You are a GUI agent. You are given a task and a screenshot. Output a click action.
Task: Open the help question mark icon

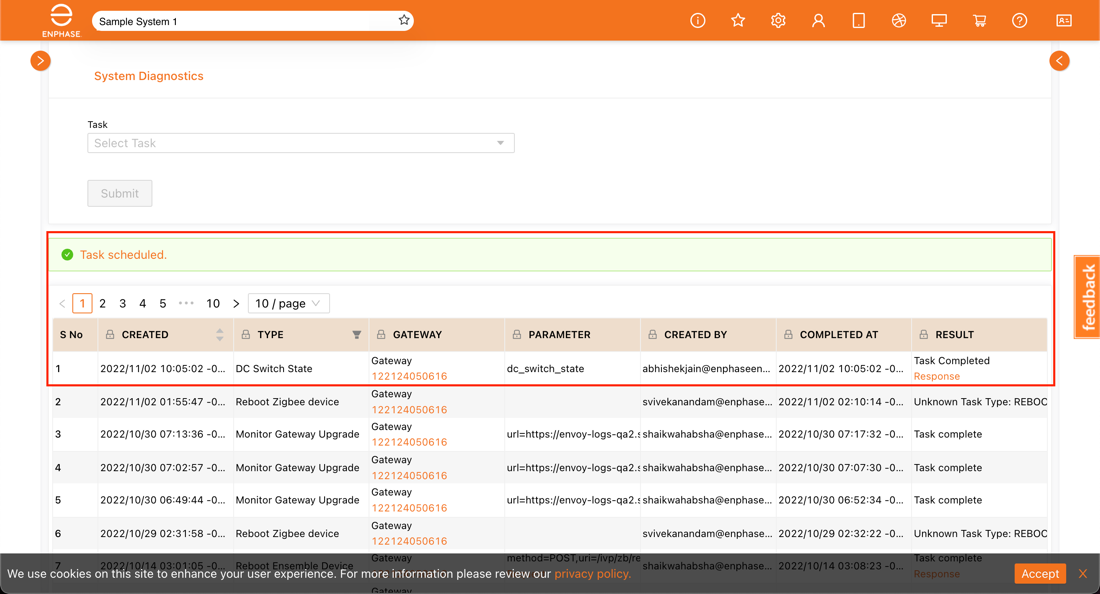pyautogui.click(x=1018, y=20)
